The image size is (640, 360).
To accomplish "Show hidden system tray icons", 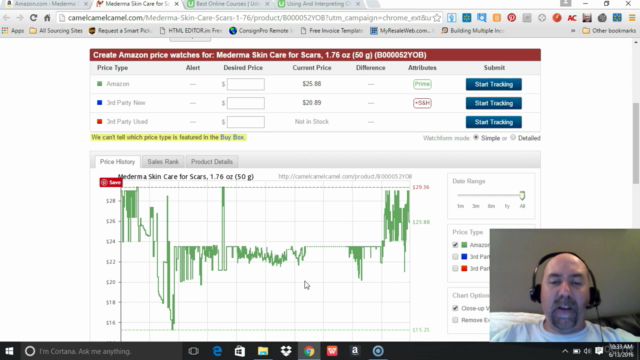I will pyautogui.click(x=565, y=351).
